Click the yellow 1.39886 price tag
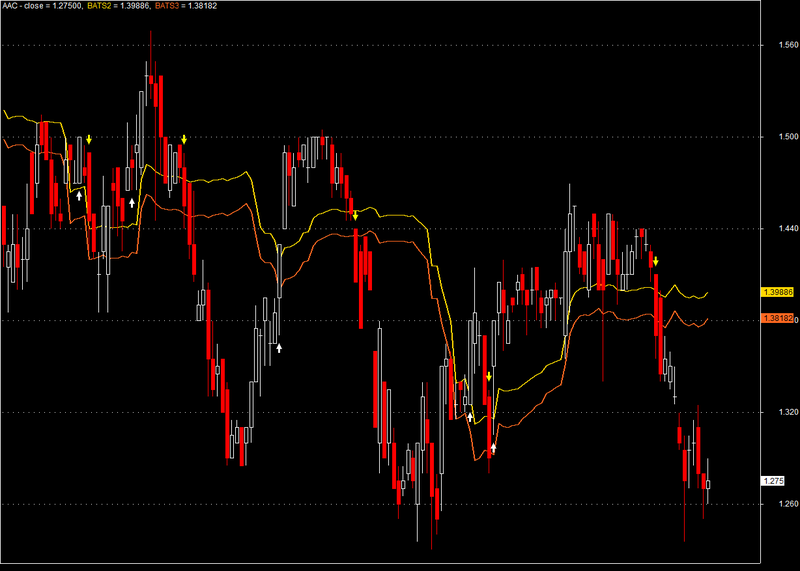The width and height of the screenshot is (800, 571). pos(777,292)
